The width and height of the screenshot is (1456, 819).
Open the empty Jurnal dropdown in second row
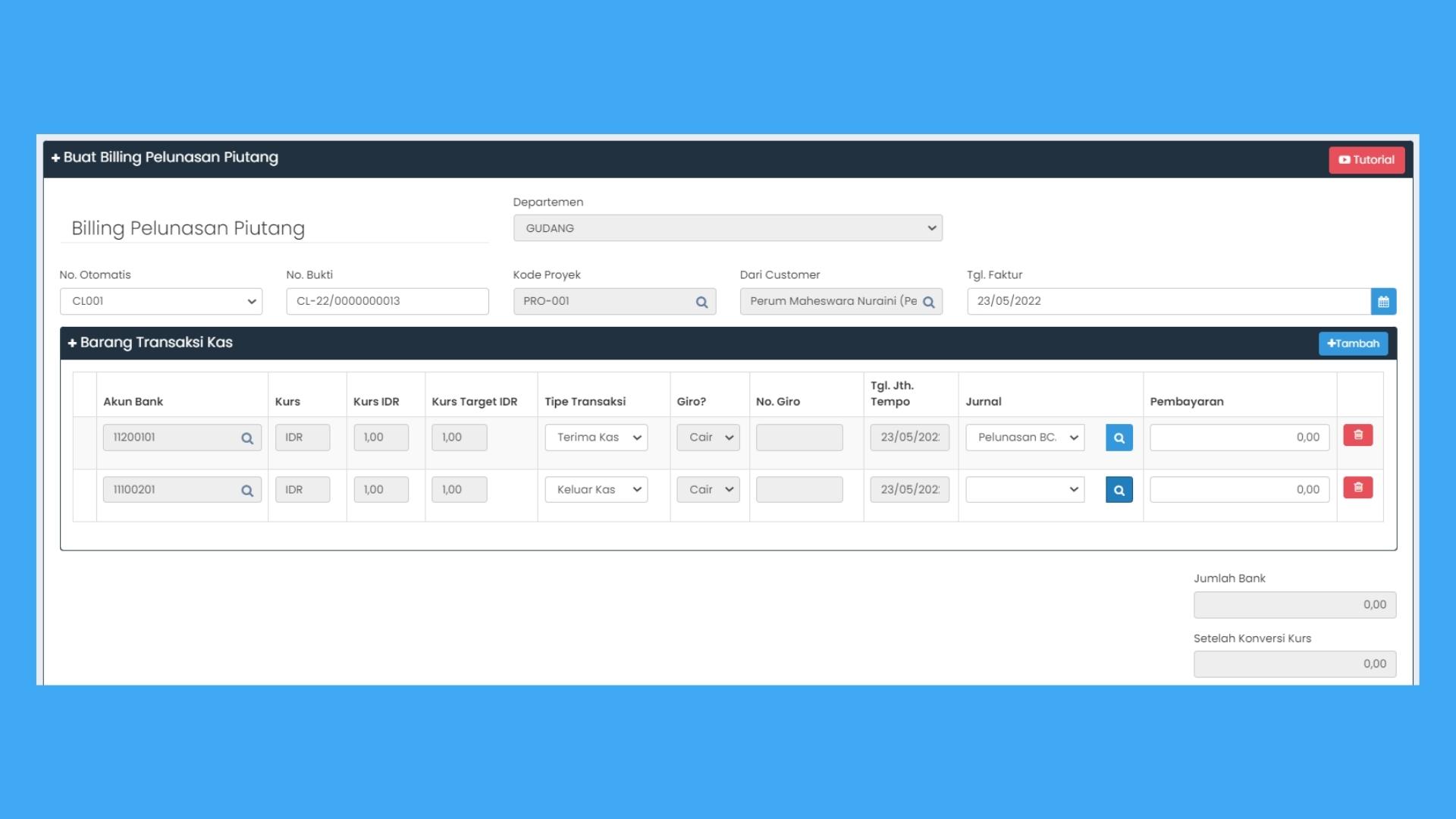(1025, 490)
